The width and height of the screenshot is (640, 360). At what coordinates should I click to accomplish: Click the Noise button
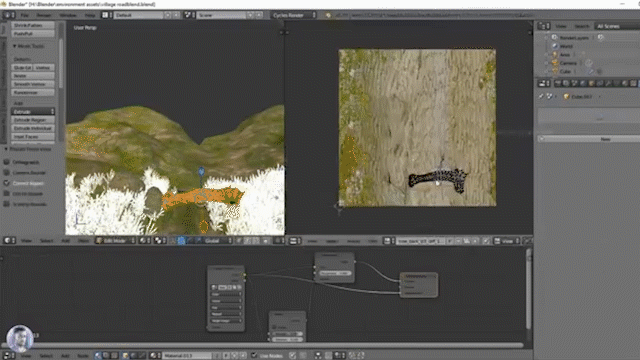[33, 76]
